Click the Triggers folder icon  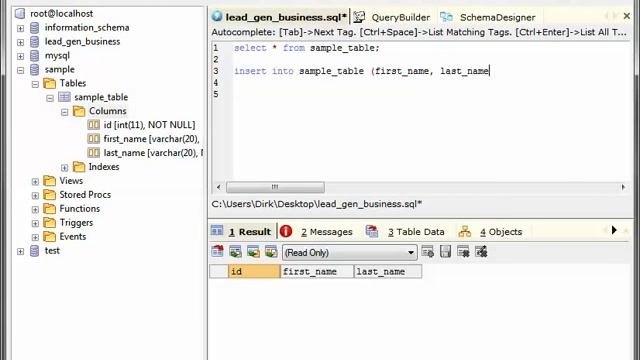[x=49, y=222]
